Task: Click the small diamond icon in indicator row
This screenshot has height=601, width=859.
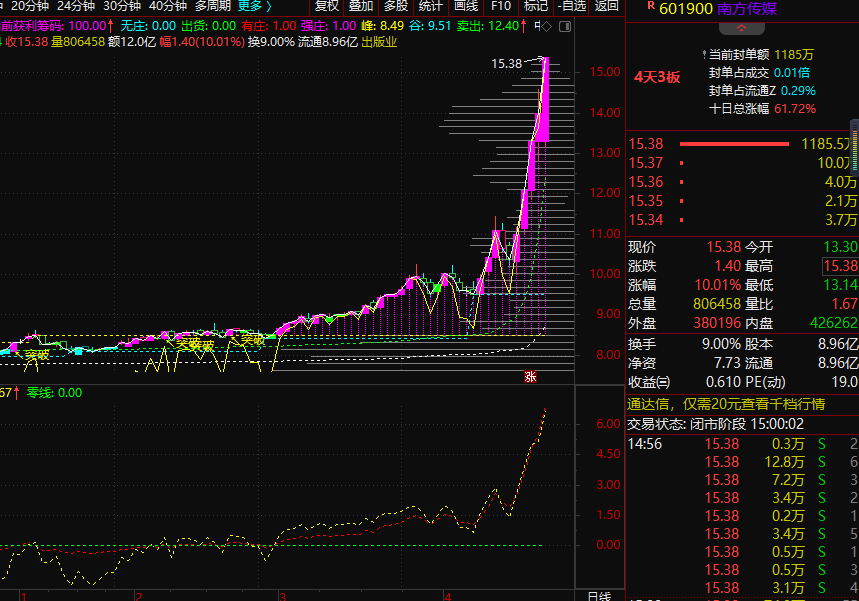Action: click(x=549, y=25)
